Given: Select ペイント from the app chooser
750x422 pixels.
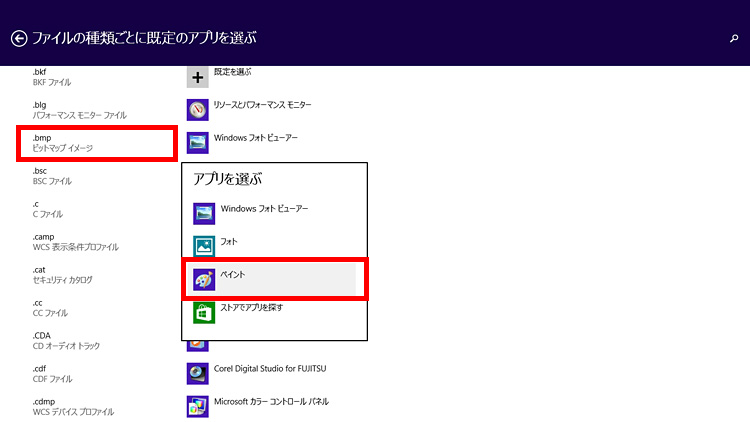Looking at the screenshot, I should pyautogui.click(x=233, y=274).
